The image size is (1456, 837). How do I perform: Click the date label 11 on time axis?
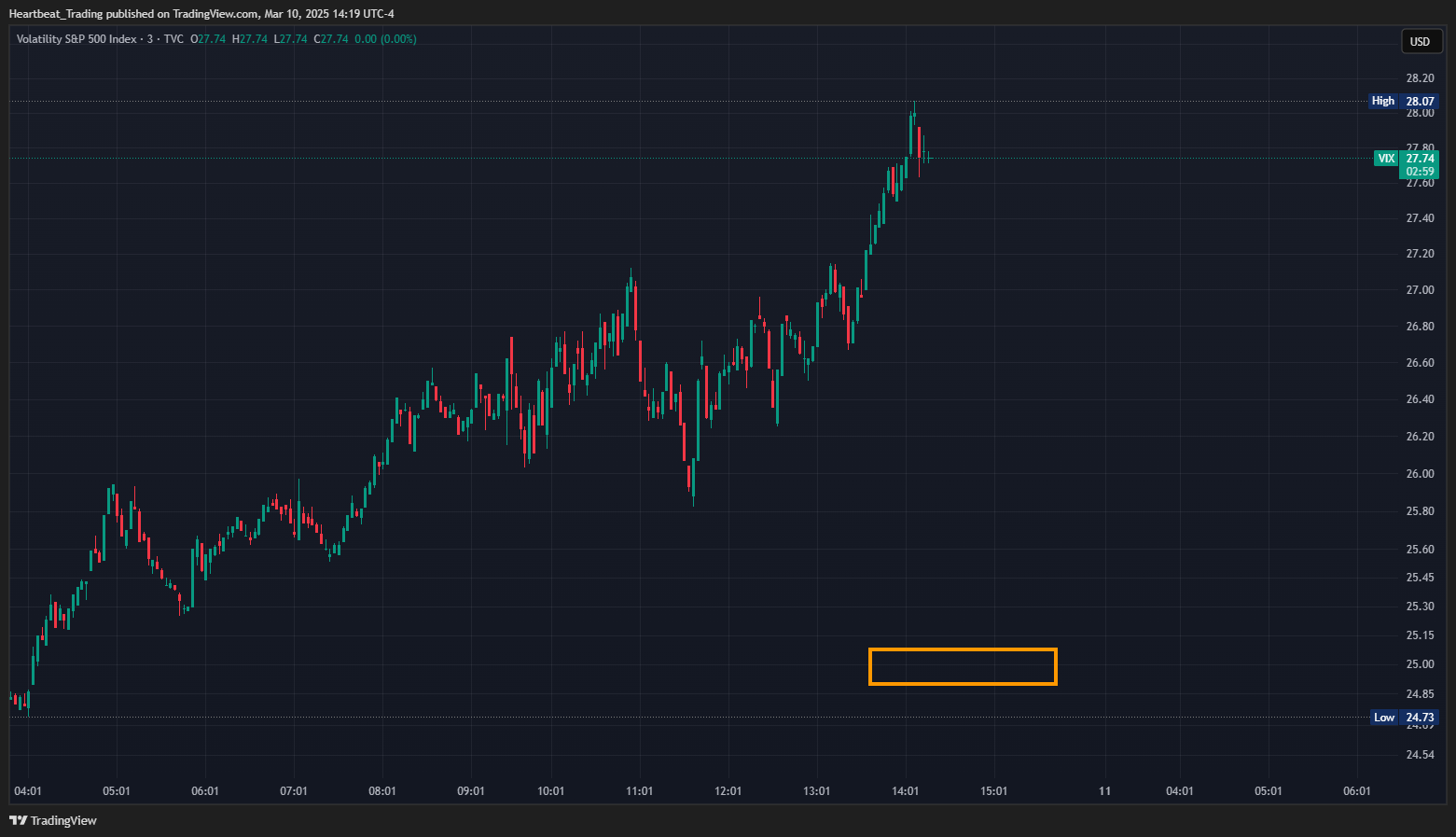1104,791
